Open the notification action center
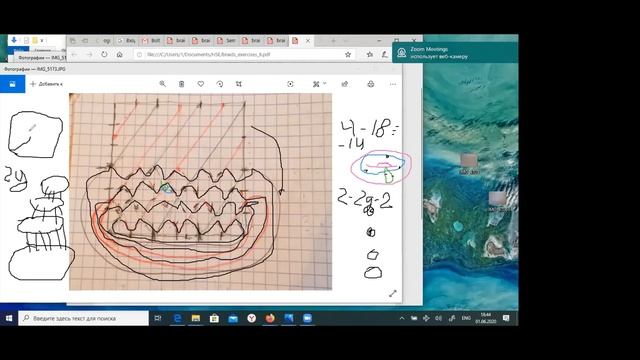The height and width of the screenshot is (360, 640). tap(507, 318)
